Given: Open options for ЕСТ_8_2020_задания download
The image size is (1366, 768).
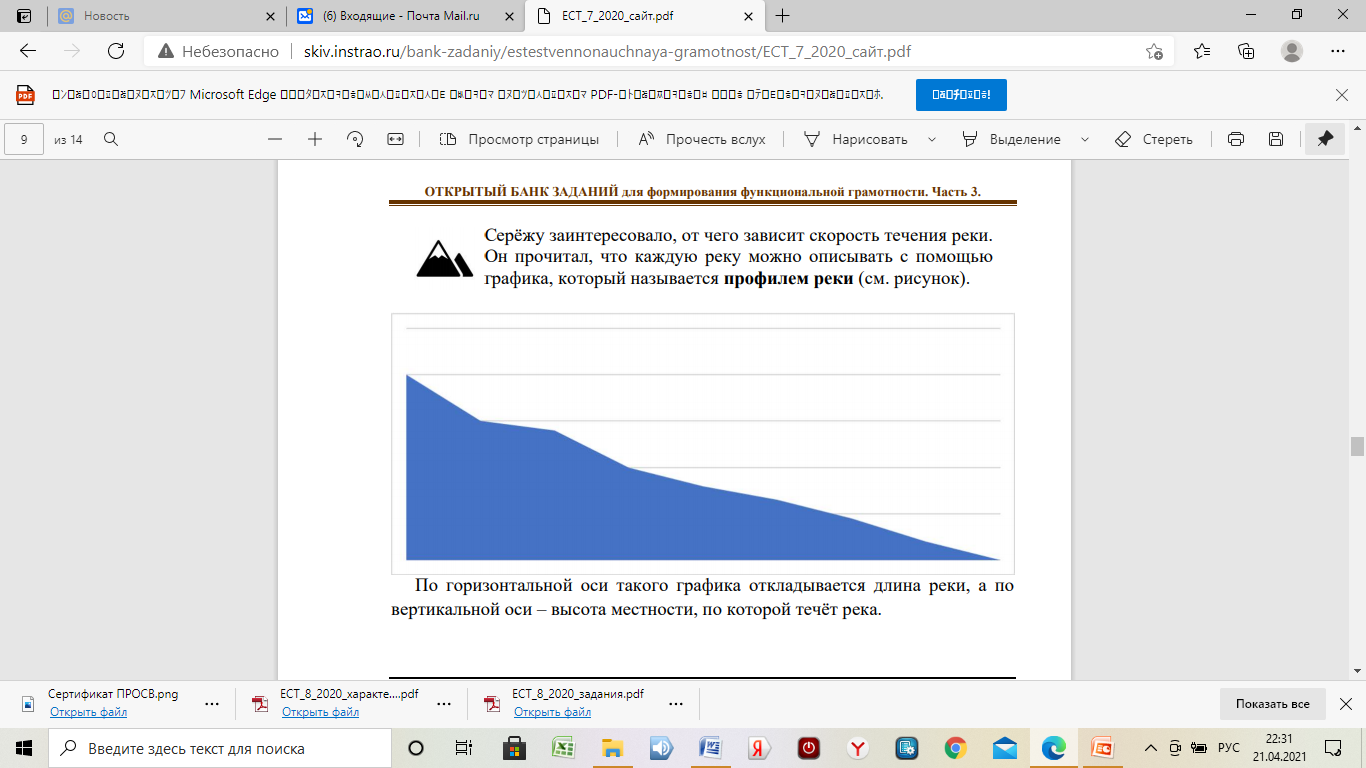Looking at the screenshot, I should pos(676,703).
